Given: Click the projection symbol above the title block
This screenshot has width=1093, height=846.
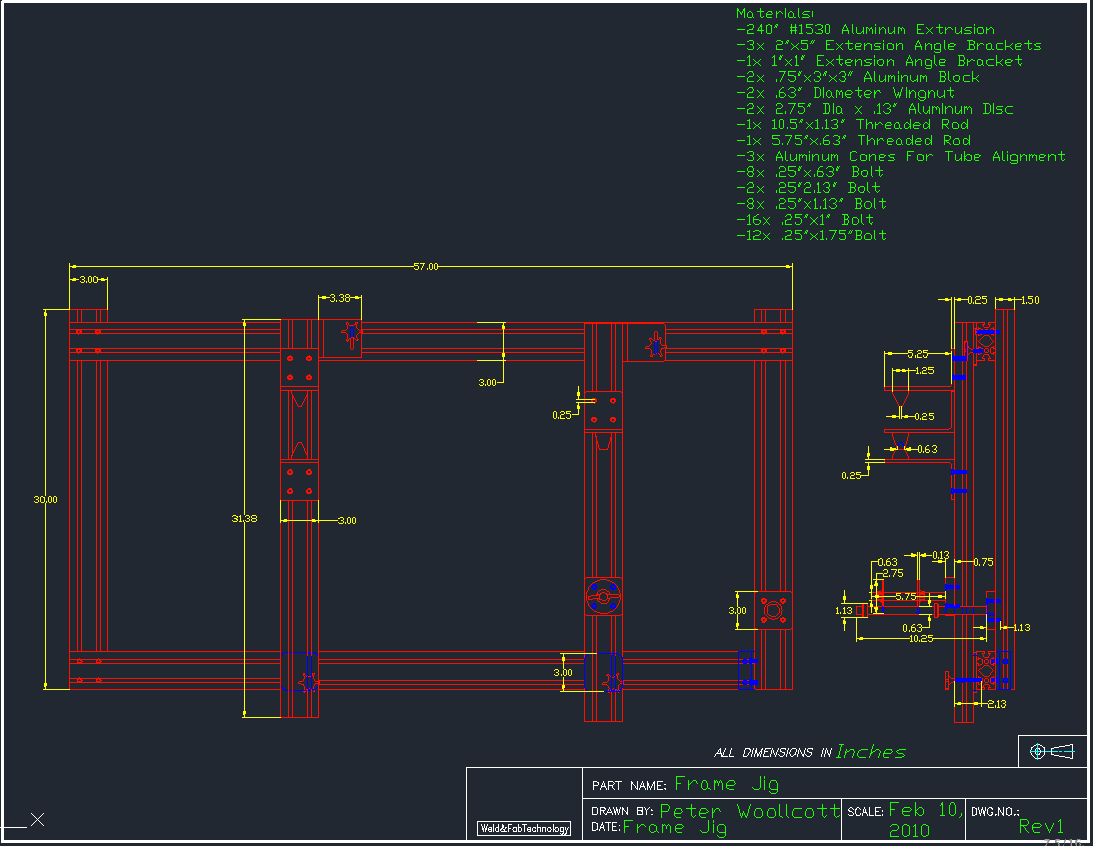Looking at the screenshot, I should [1051, 750].
